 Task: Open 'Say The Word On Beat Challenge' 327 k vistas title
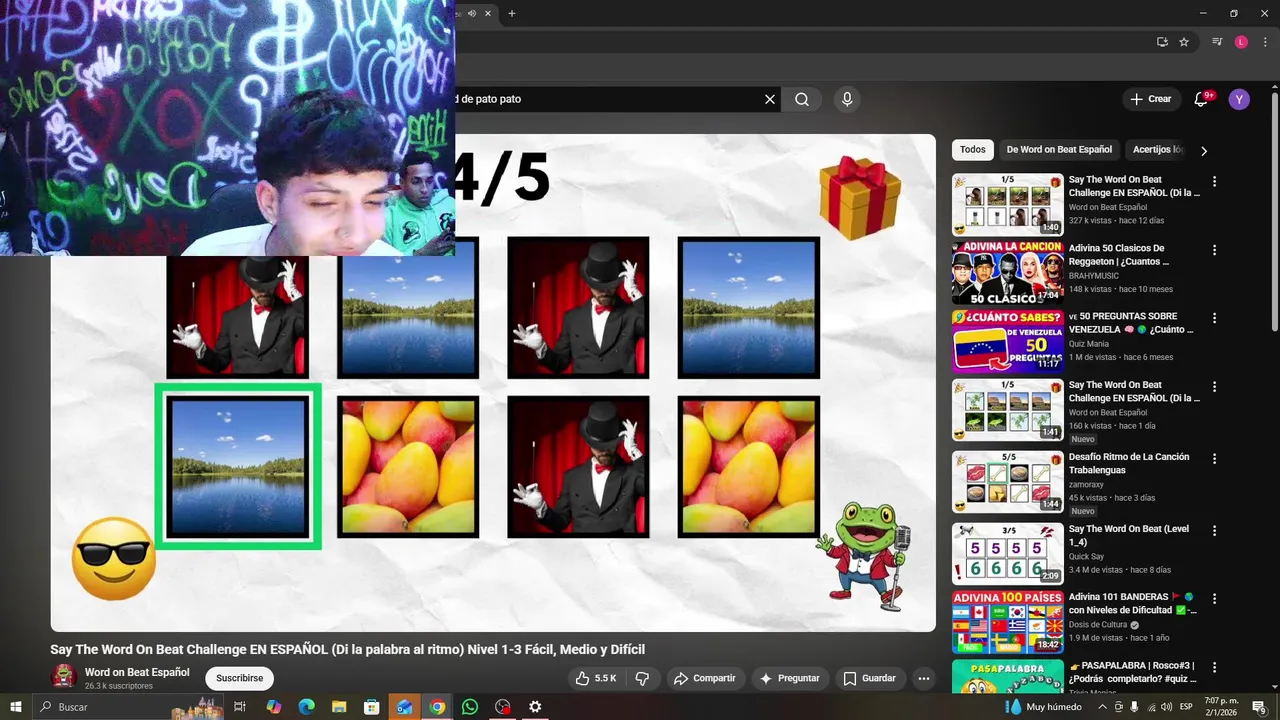tap(1134, 186)
